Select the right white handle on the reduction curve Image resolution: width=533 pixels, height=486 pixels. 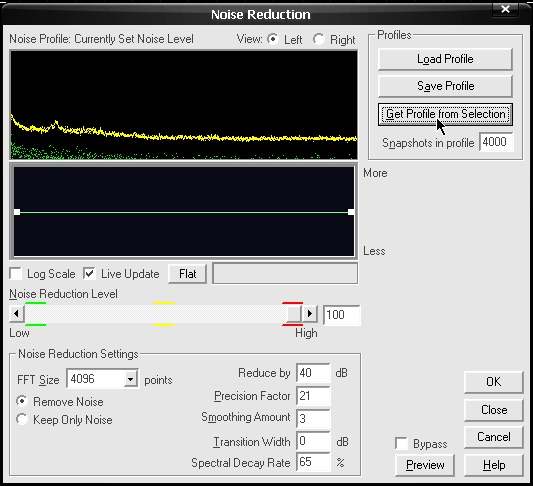[x=351, y=212]
